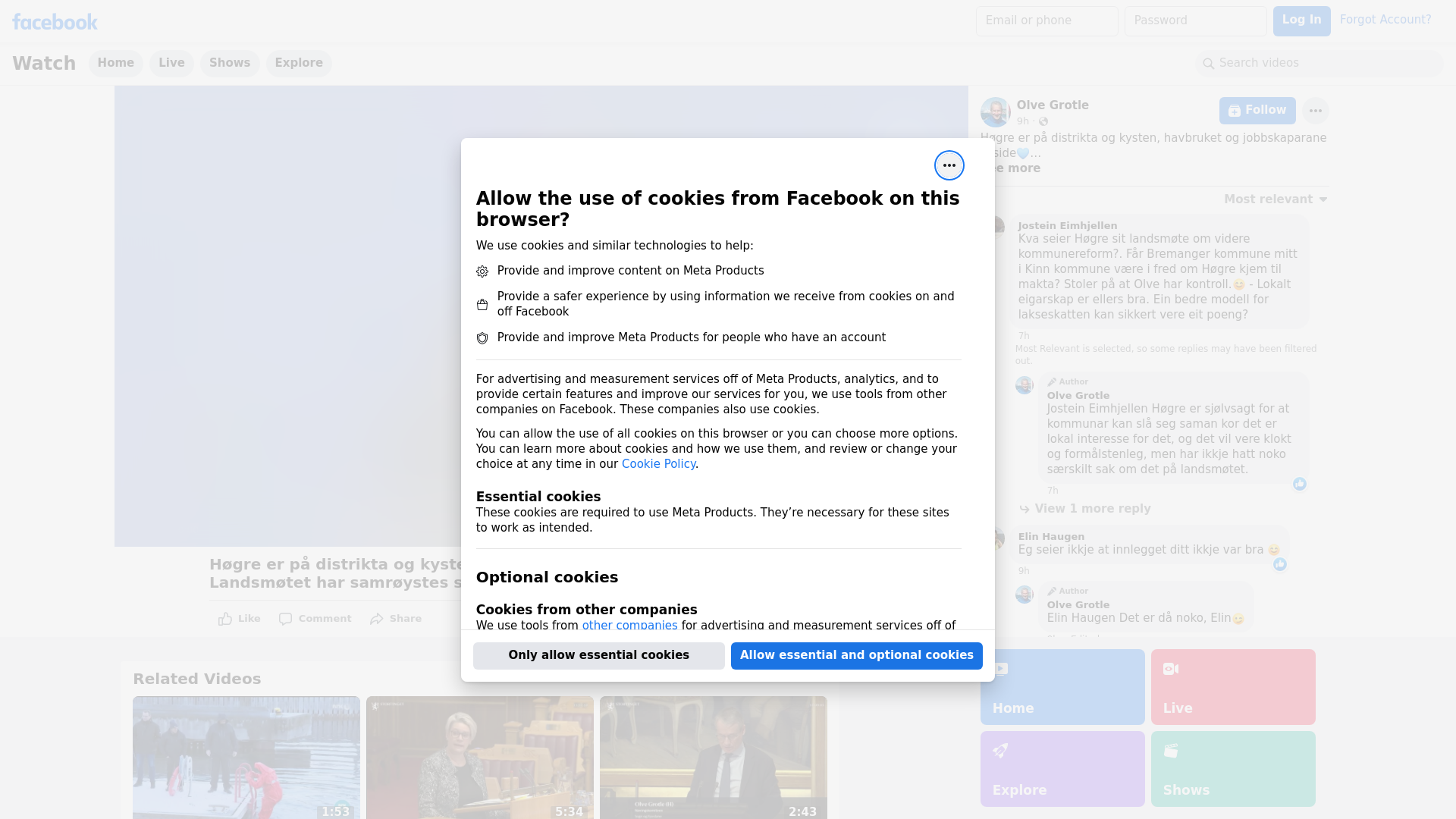Click the Watch heading

click(x=44, y=63)
